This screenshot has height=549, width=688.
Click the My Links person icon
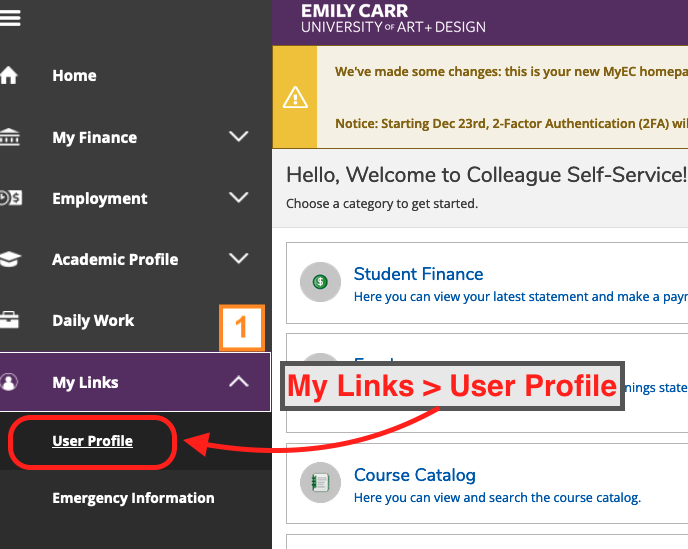coord(9,381)
